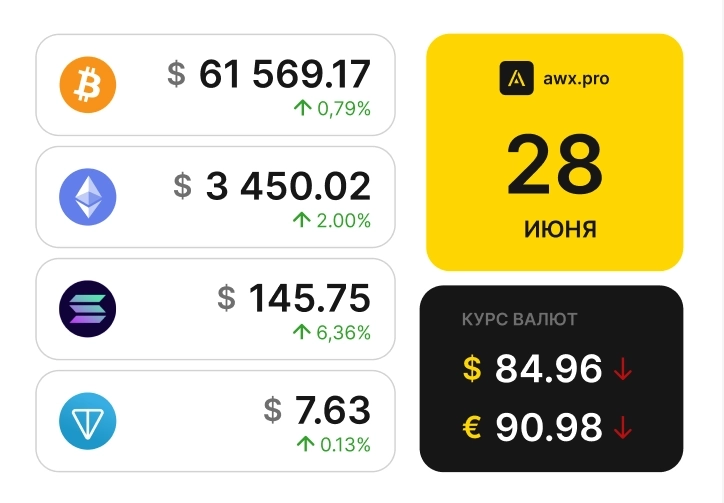The image size is (724, 503).
Task: Click the Ethereum 2.00% change value
Action: (344, 220)
